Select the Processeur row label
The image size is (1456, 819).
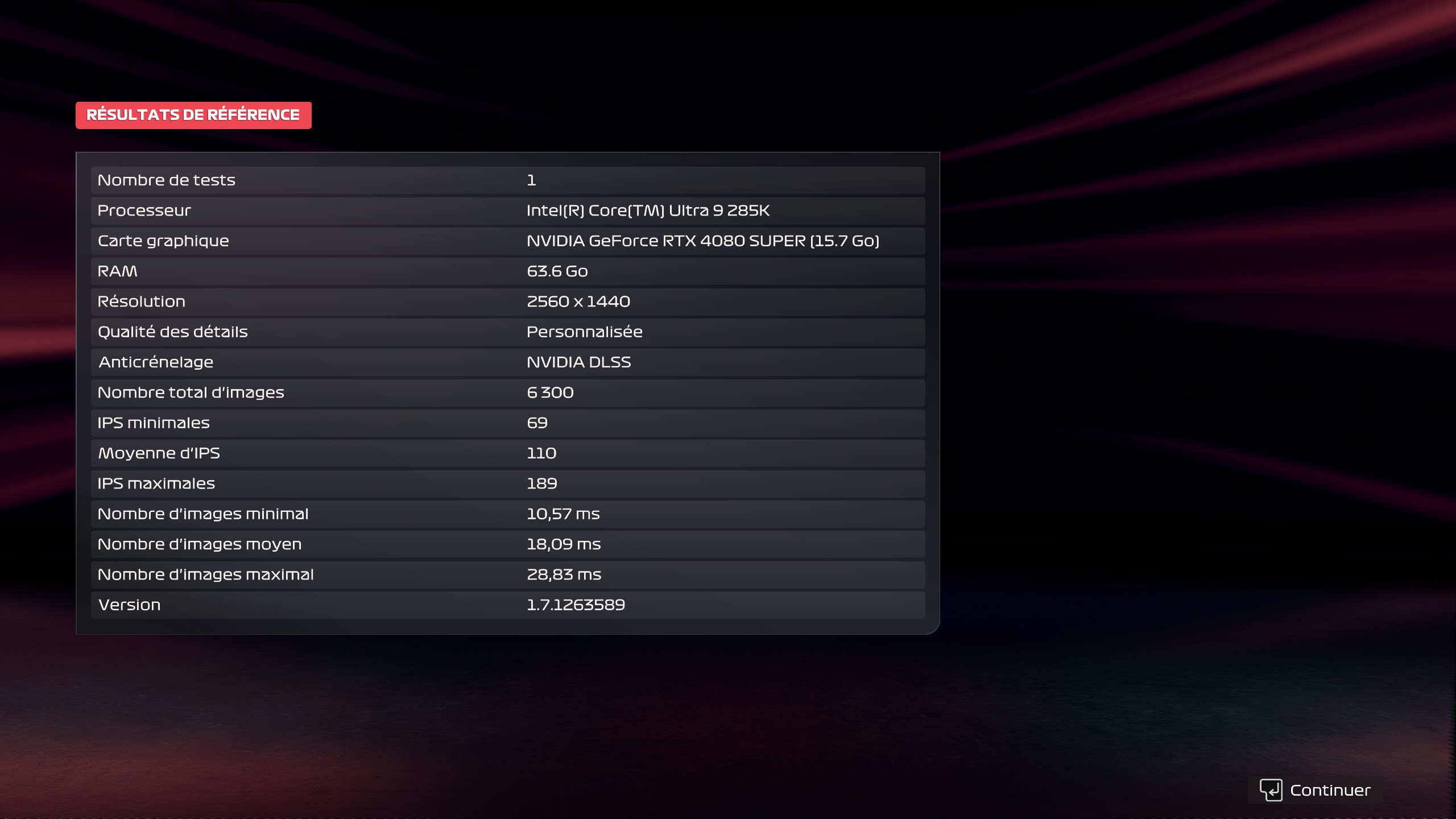point(144,210)
